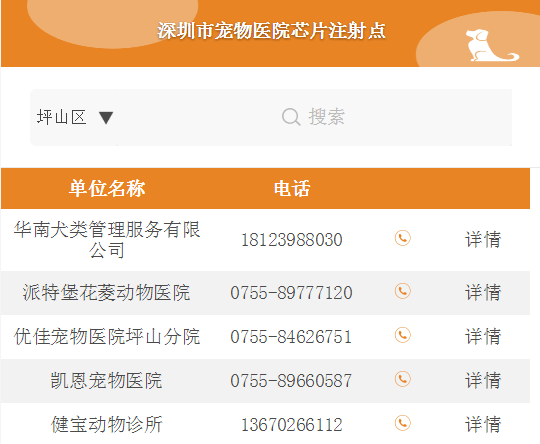This screenshot has height=444, width=540.
Task: Click the 凯恩宠物医院 name cell
Action: [106, 381]
